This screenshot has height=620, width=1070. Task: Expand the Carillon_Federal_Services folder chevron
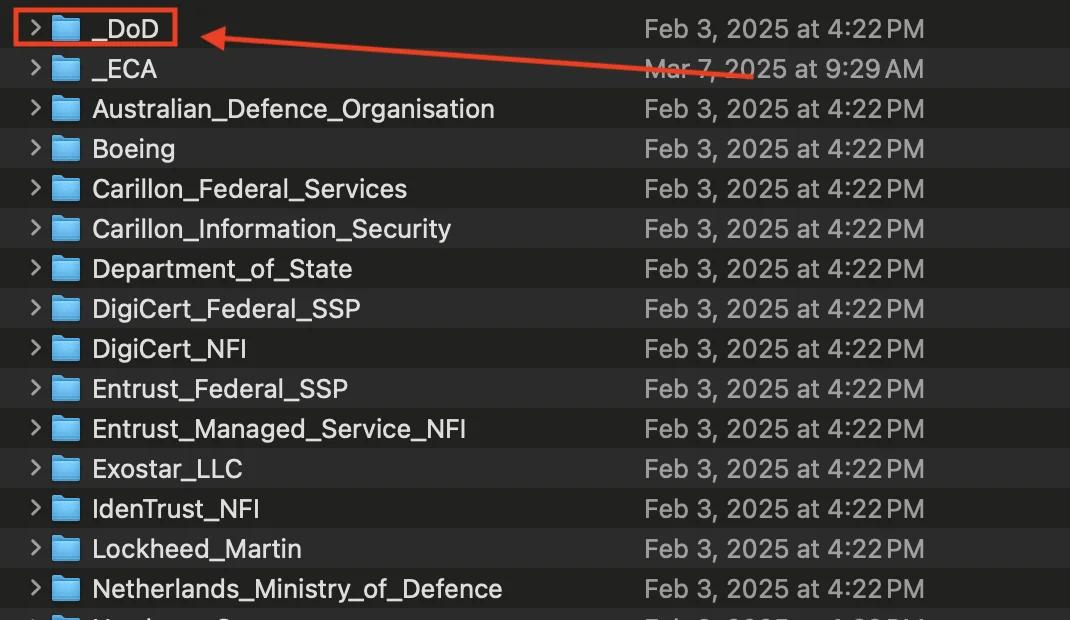[x=35, y=188]
